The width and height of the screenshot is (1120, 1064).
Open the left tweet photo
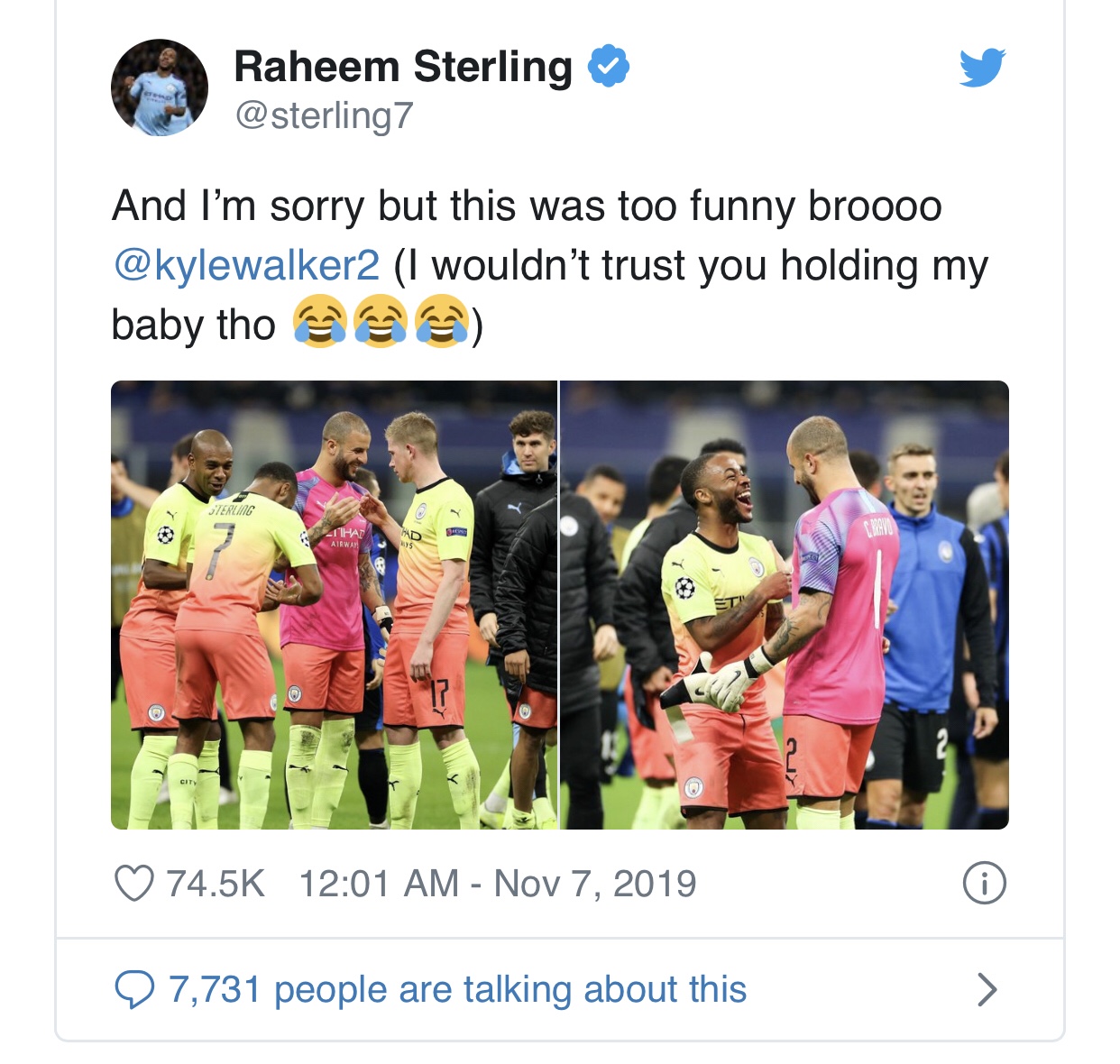[x=334, y=605]
